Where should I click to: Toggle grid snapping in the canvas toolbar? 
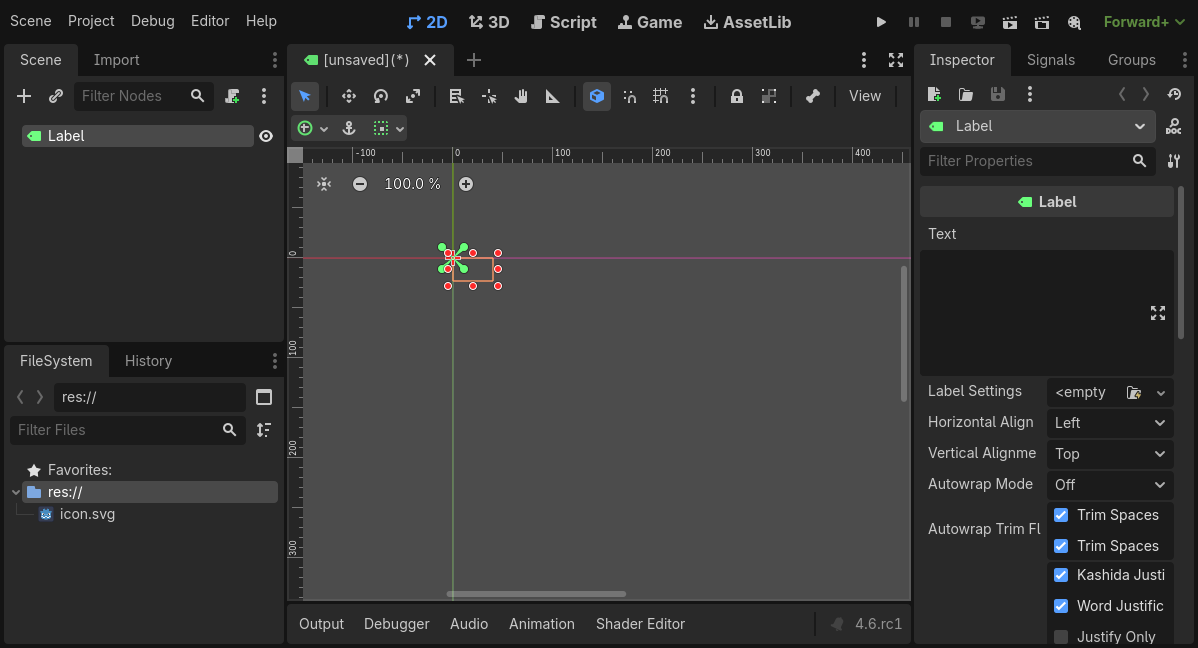click(x=660, y=96)
